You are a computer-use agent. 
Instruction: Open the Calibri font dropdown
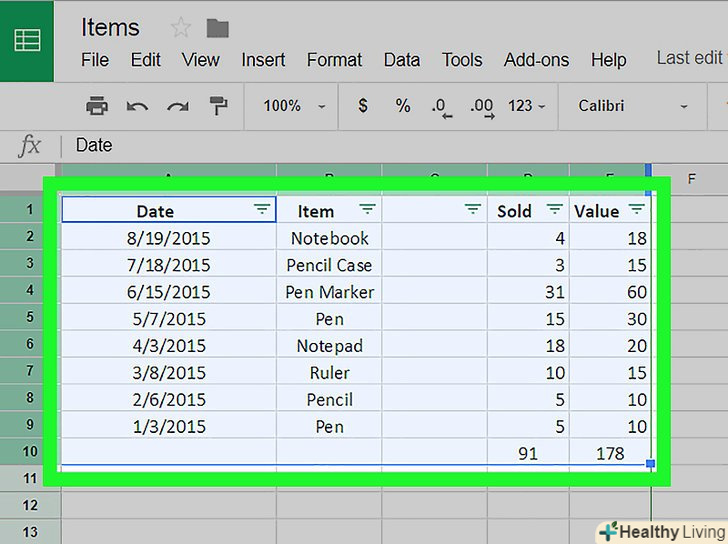[x=632, y=106]
